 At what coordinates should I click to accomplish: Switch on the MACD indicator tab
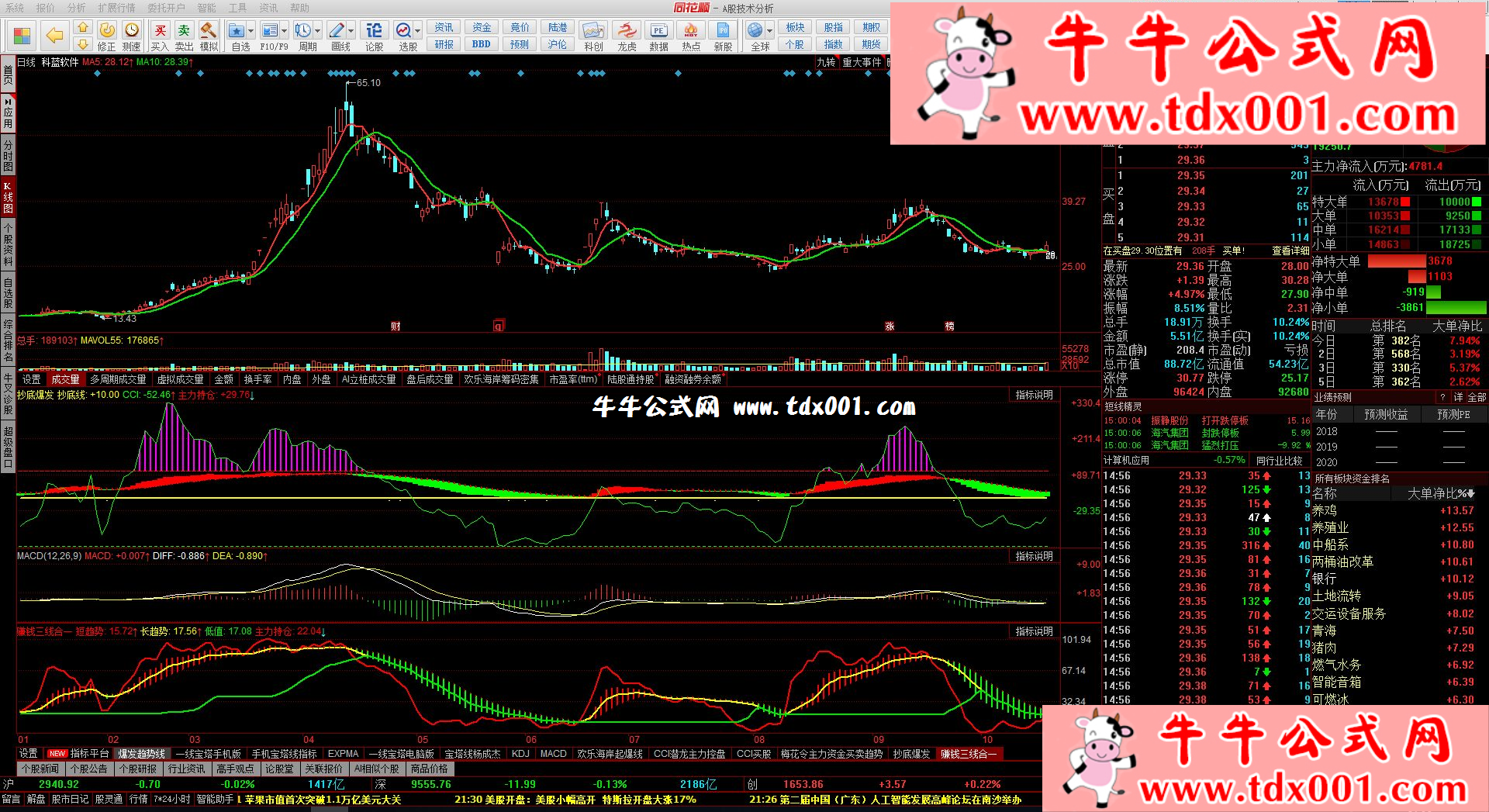(553, 753)
